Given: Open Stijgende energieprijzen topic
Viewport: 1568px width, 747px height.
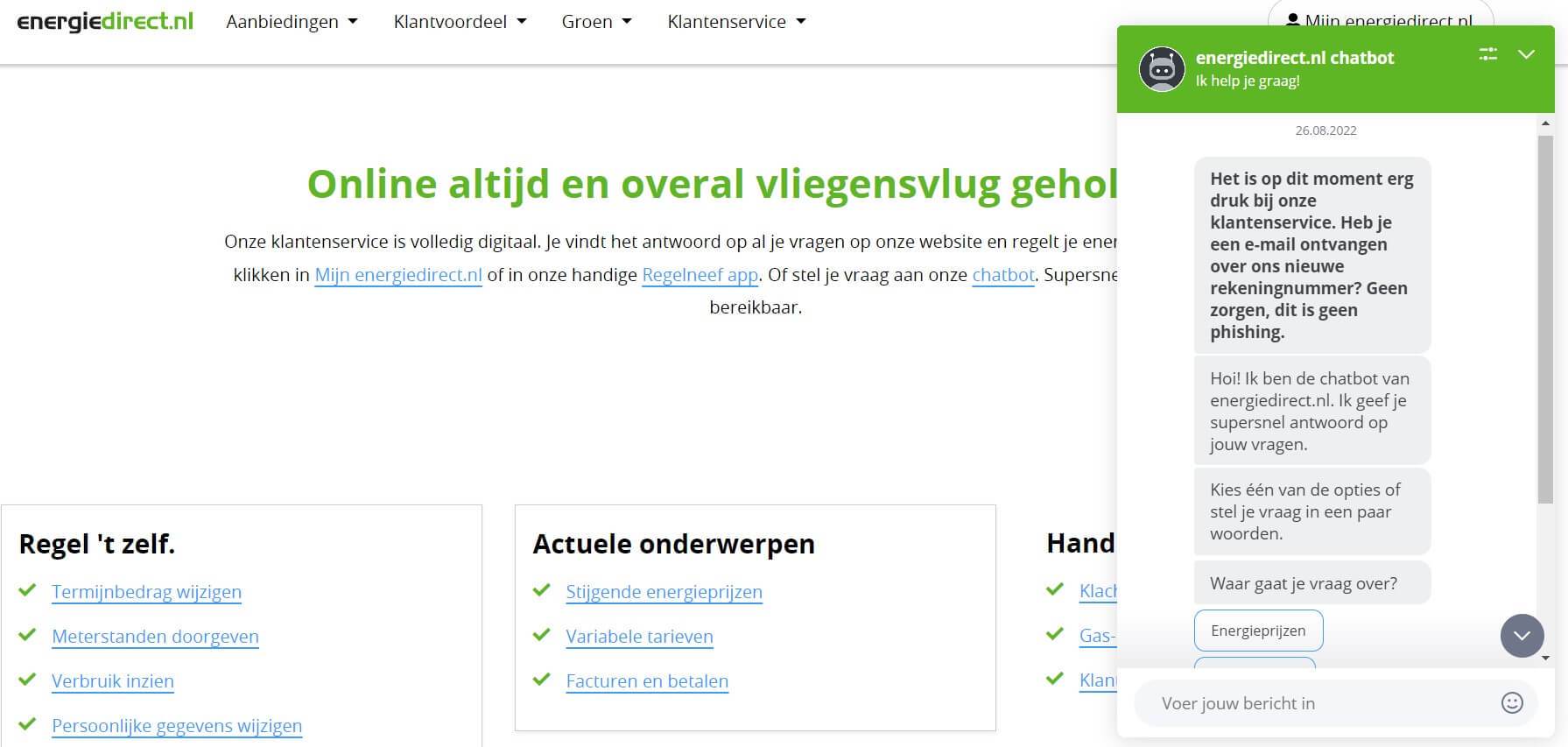Looking at the screenshot, I should tap(664, 592).
